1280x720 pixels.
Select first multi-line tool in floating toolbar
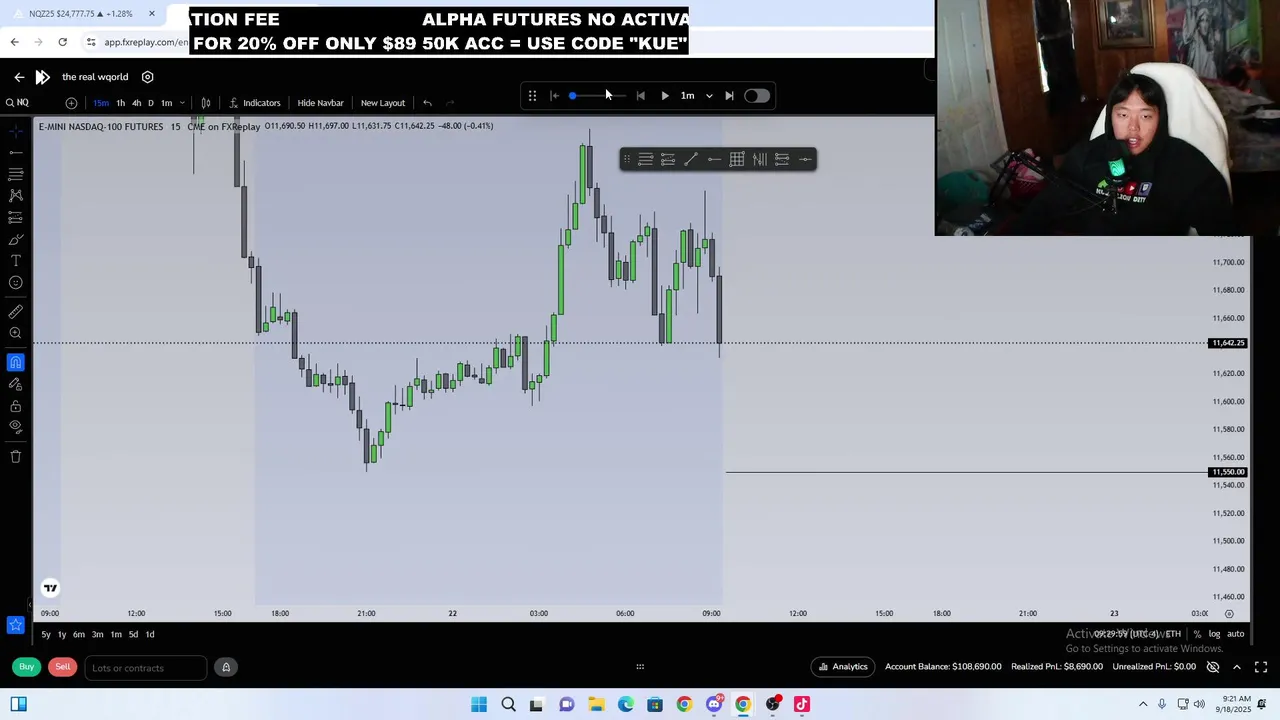(645, 159)
